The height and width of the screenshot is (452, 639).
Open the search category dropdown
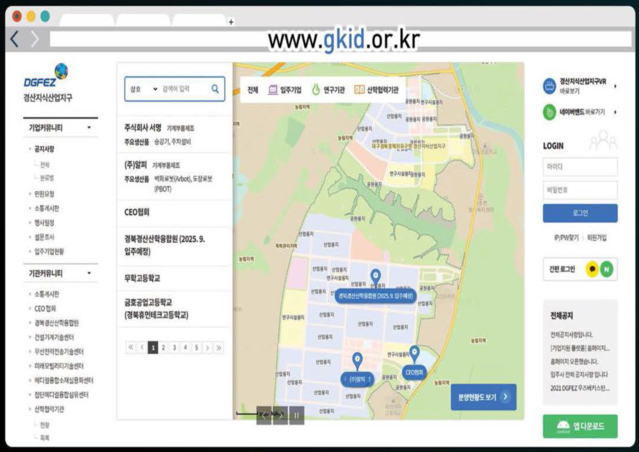(143, 89)
